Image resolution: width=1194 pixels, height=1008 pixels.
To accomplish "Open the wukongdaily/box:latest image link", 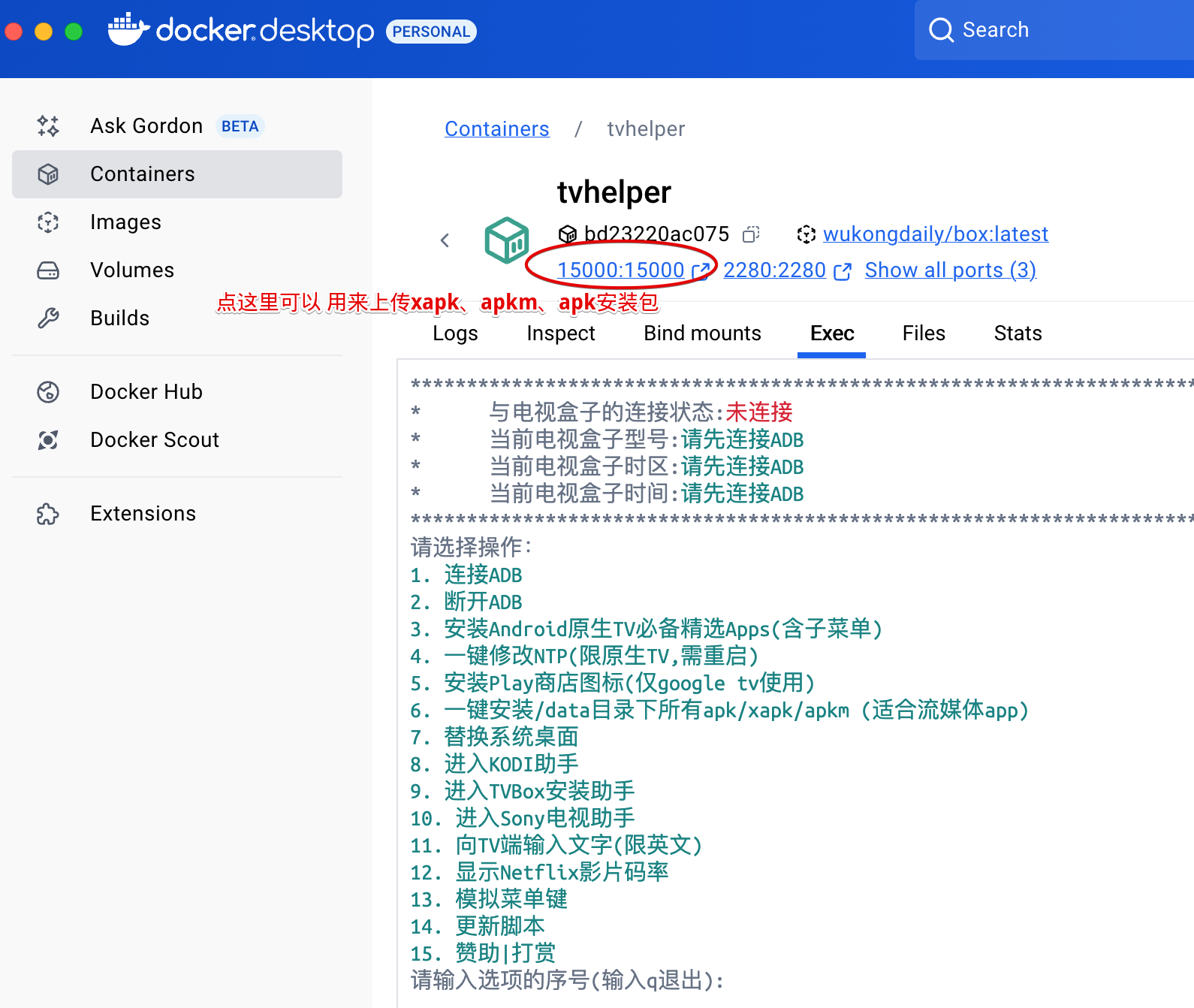I will coord(935,234).
